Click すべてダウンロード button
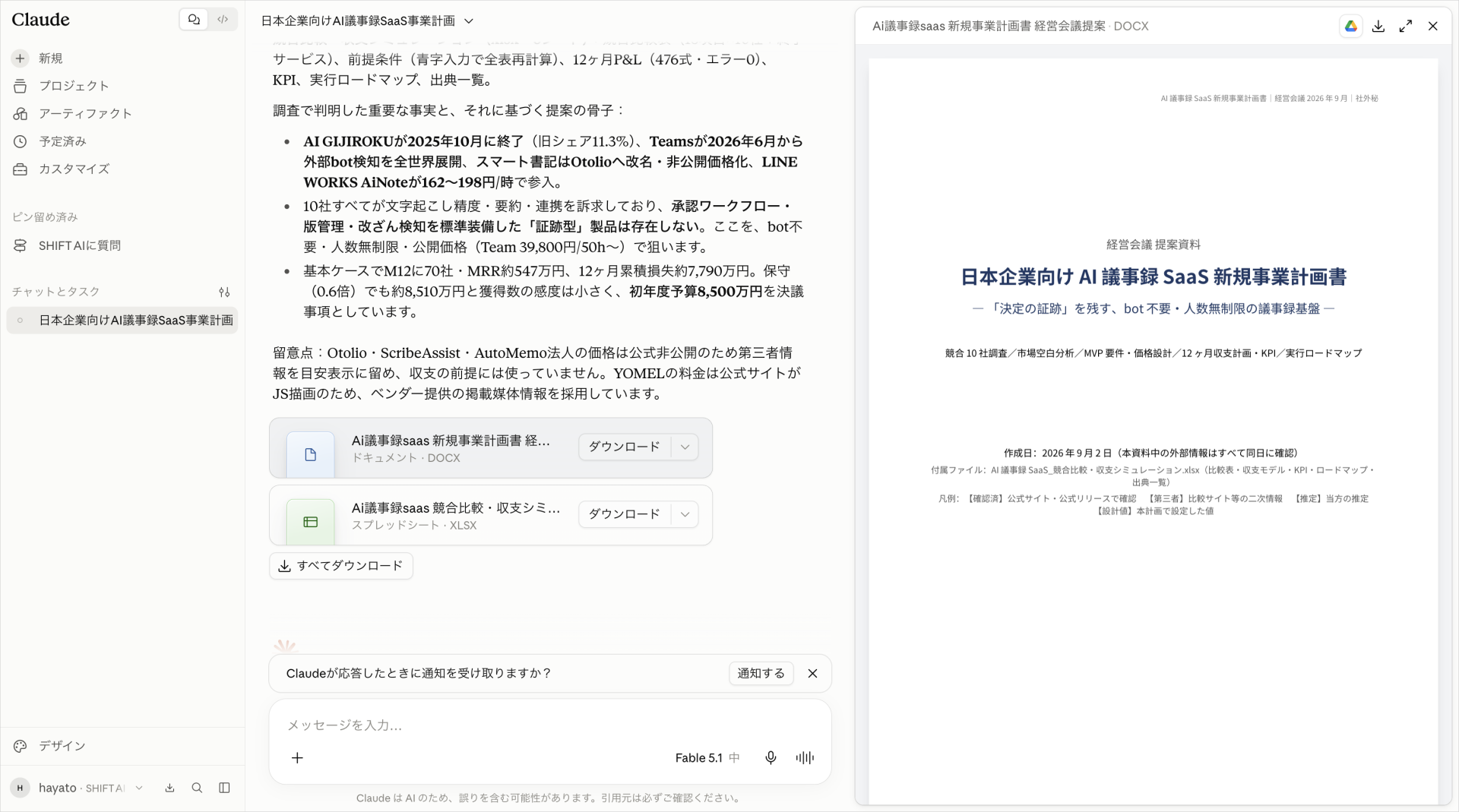Screen dimensions: 1459x812 click(x=341, y=566)
